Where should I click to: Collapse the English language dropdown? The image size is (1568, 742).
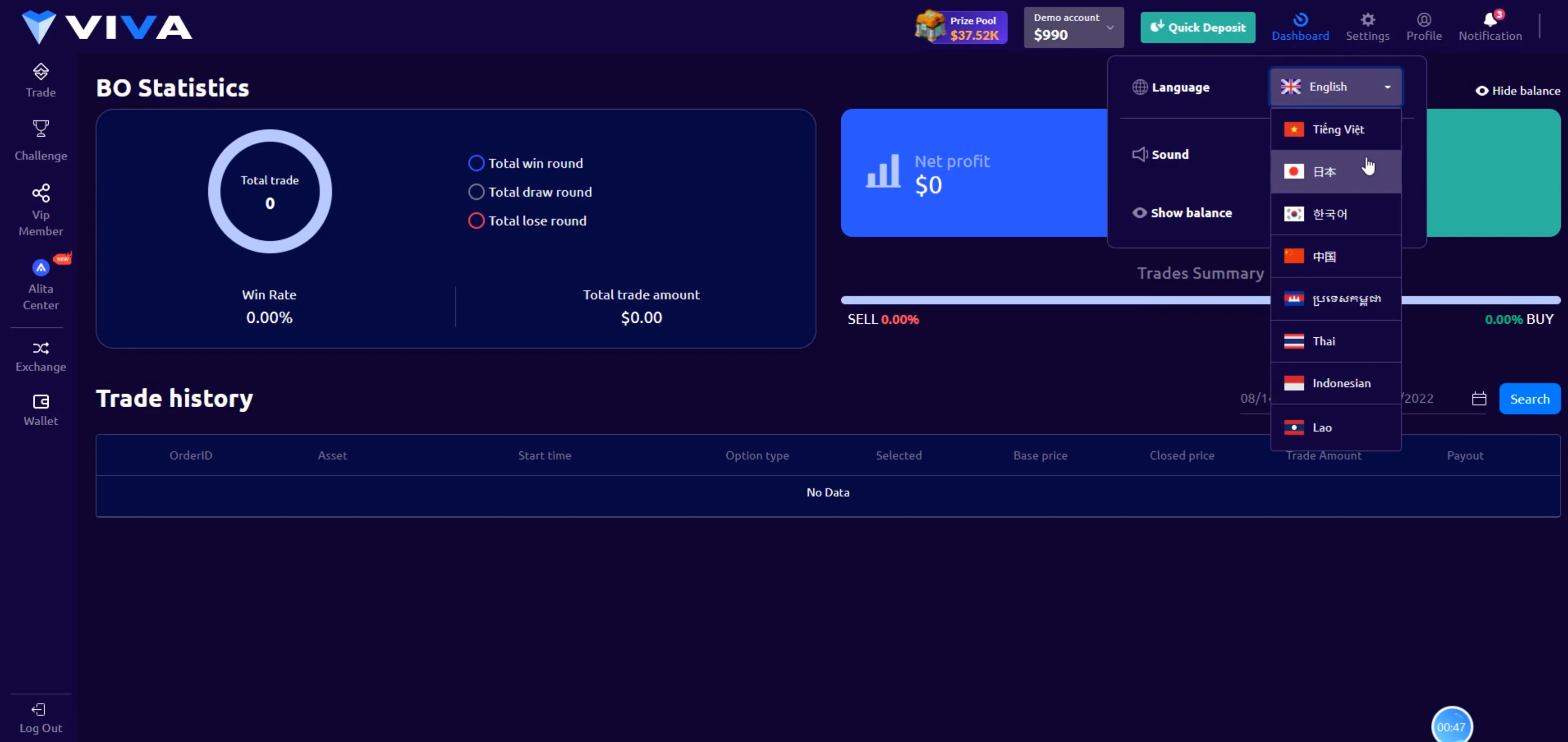click(1336, 86)
